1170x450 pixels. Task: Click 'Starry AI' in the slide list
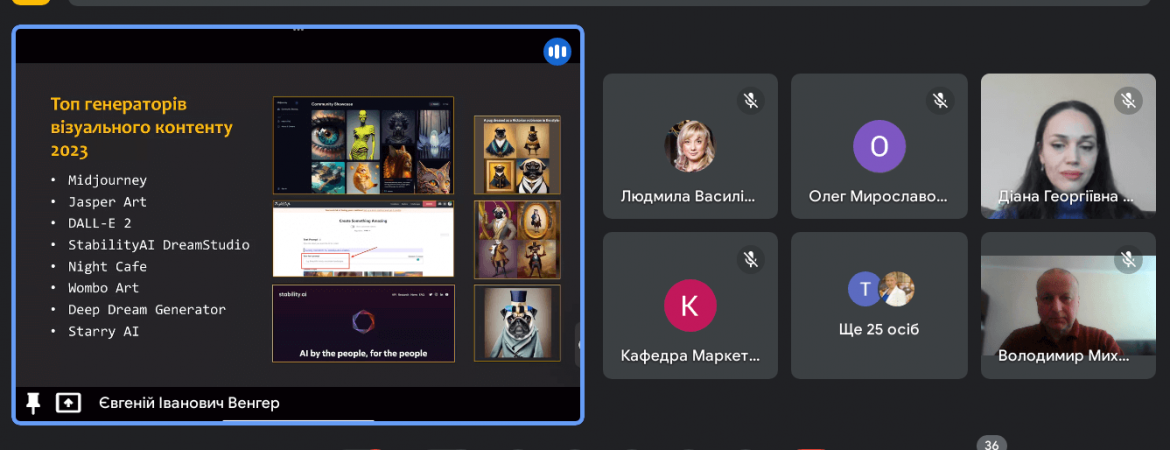[103, 331]
